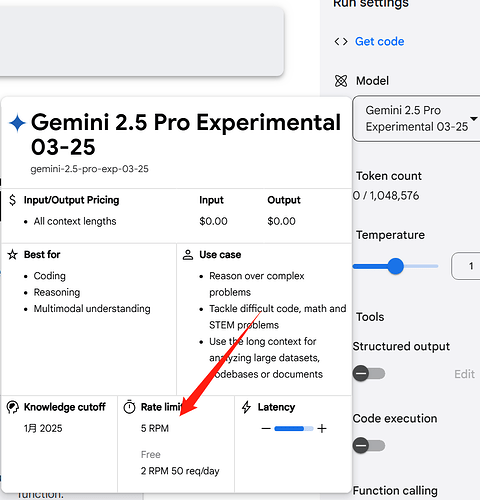The image size is (480, 500).
Task: Click the Input price $0.00 value
Action: (x=213, y=221)
